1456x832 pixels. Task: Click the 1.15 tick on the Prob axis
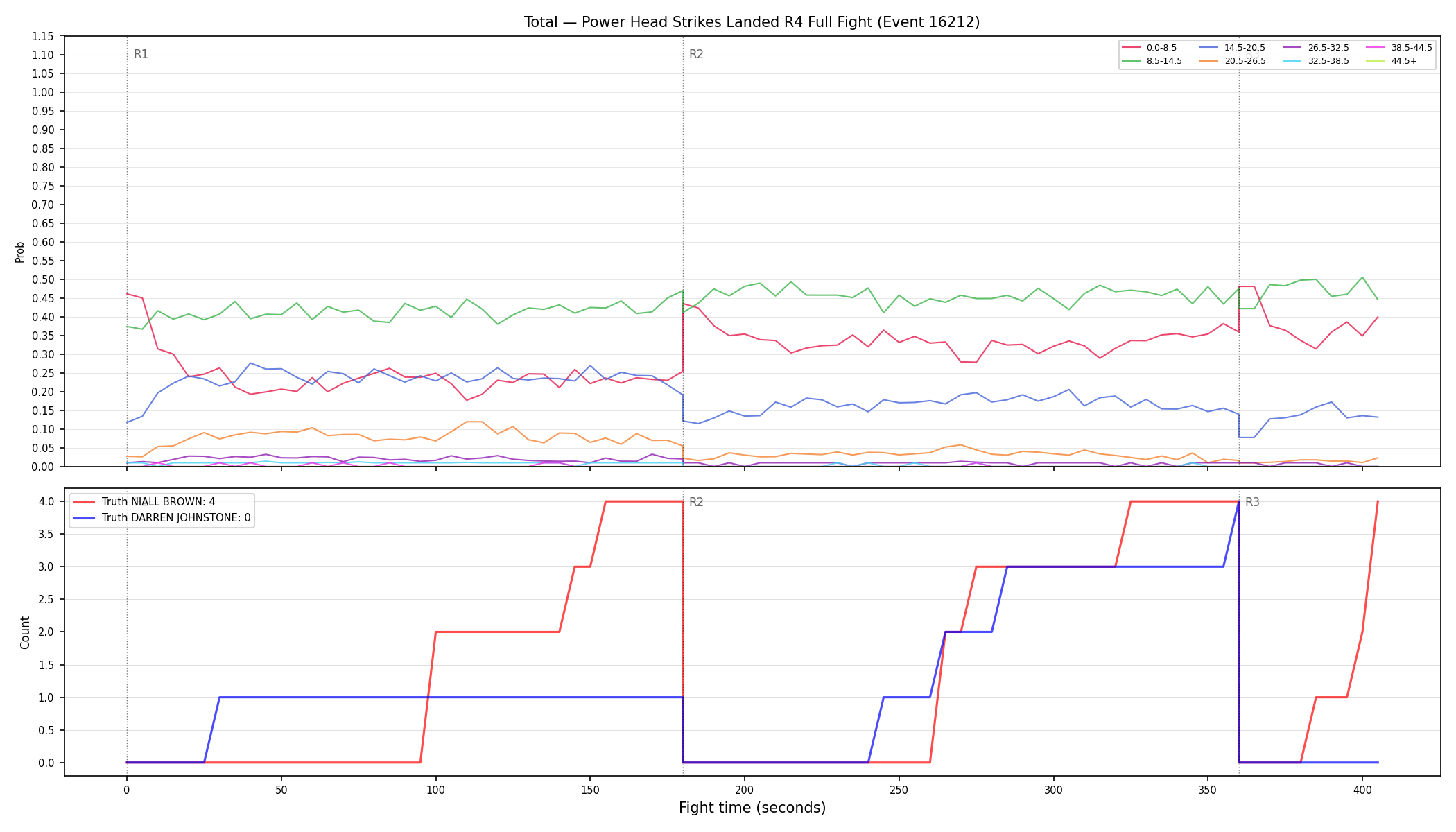click(44, 36)
